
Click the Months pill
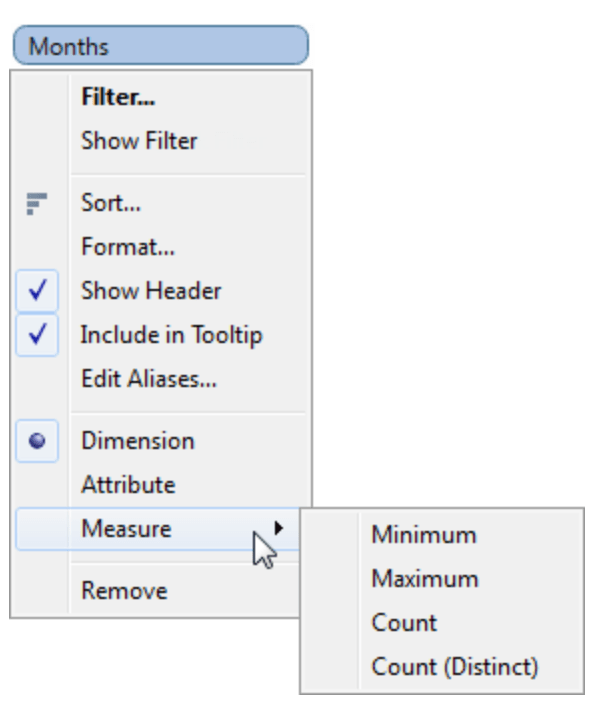[160, 46]
